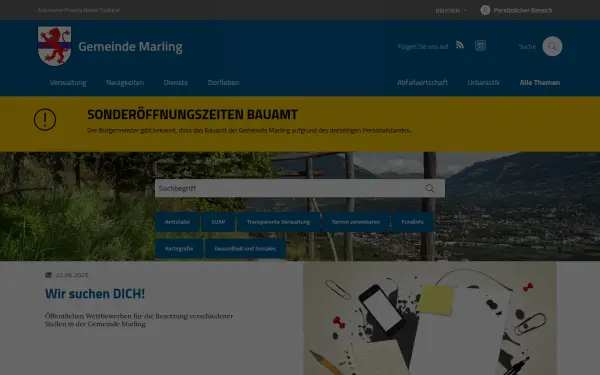600x375 pixels.
Task: Open Transparente Verwaltung
Action: 278,222
